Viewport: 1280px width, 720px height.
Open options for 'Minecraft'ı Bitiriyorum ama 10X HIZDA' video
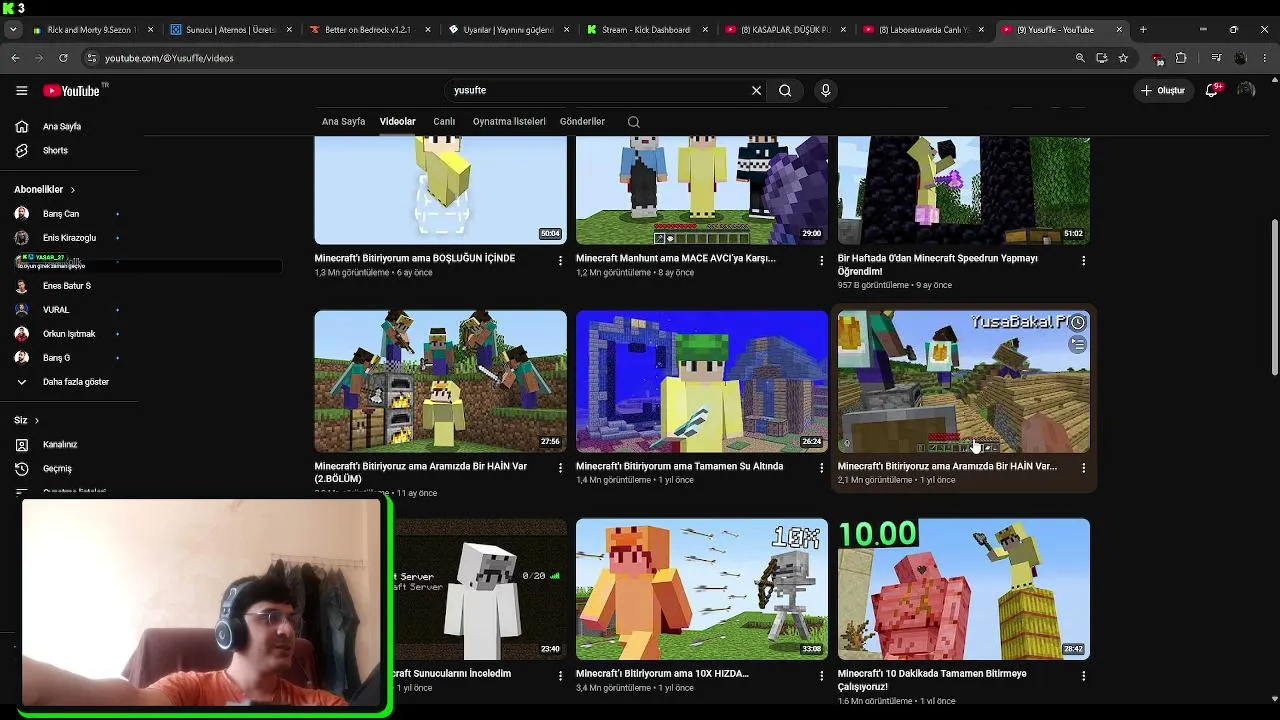[x=822, y=676]
